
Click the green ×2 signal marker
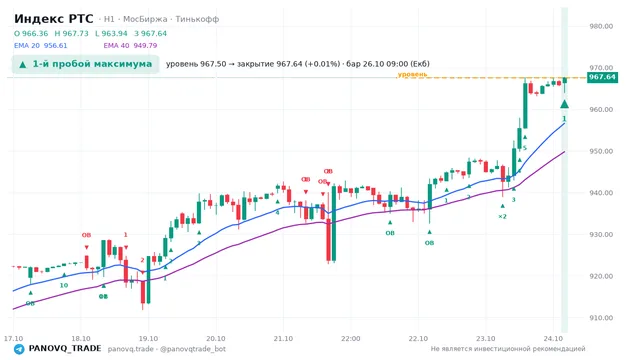pos(502,216)
